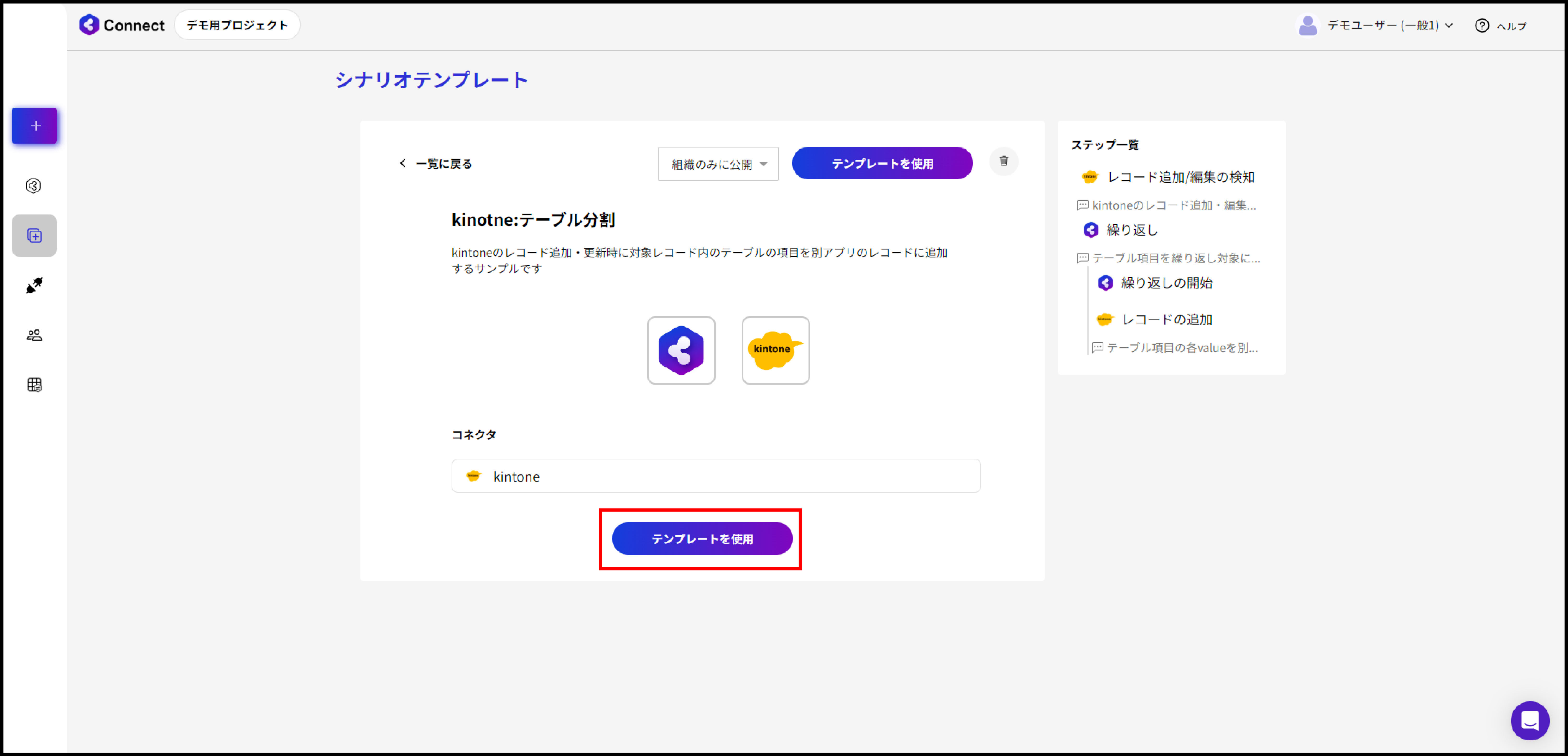Click the kinotne:テーブル分割 template title
Viewport: 1568px width, 756px height.
[533, 220]
